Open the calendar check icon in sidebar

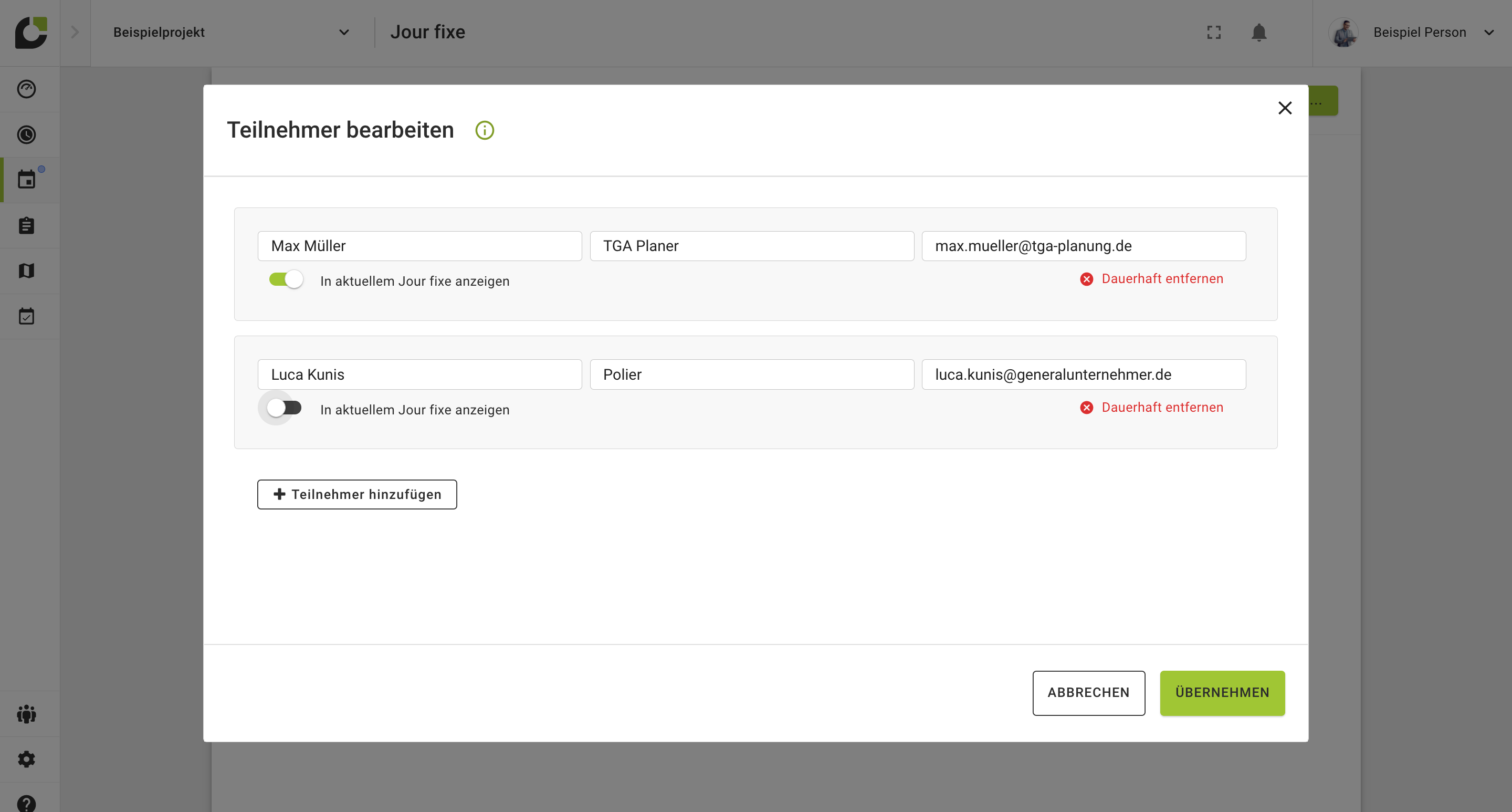coord(26,317)
